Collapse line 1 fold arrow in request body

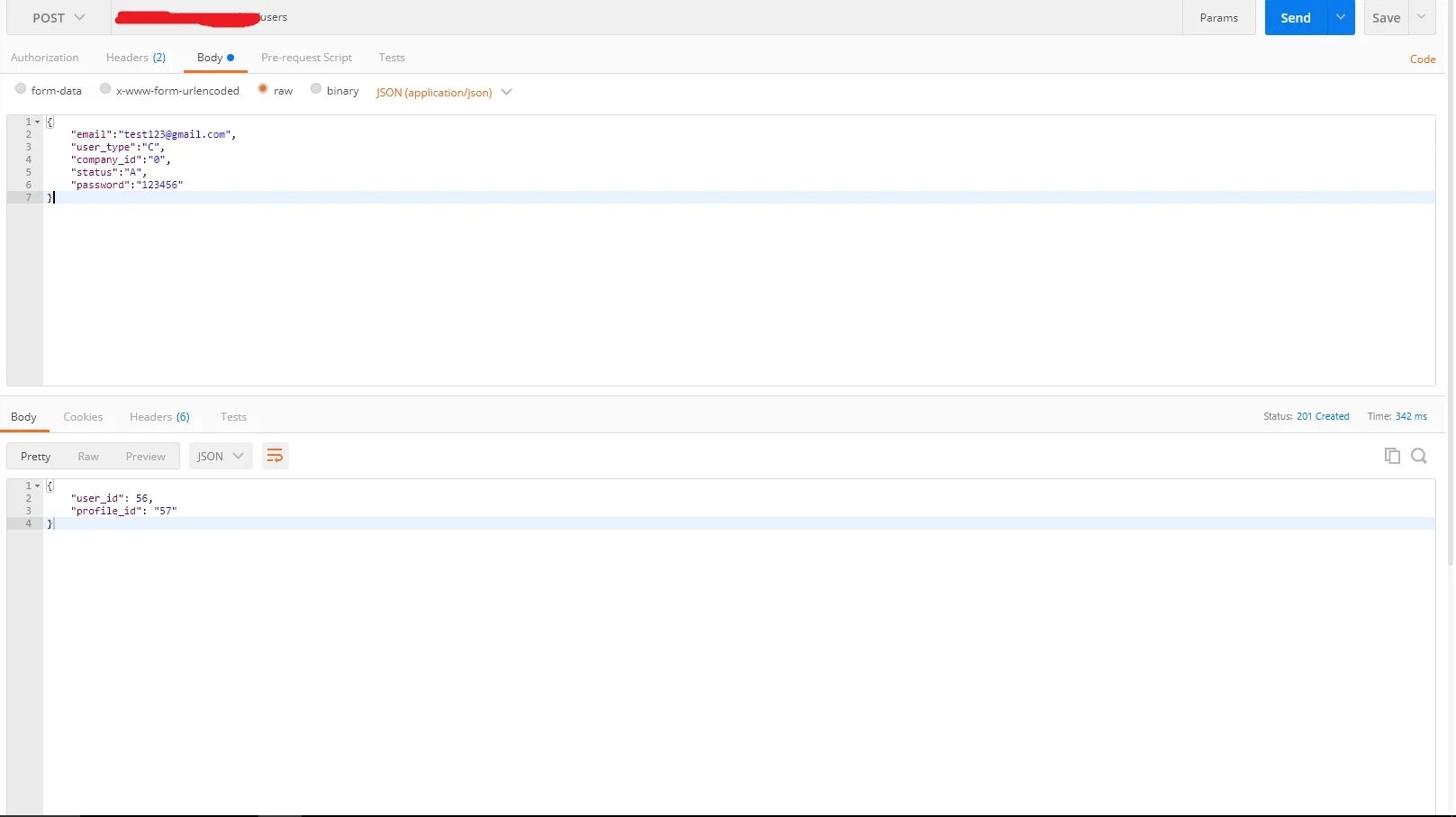(x=38, y=122)
